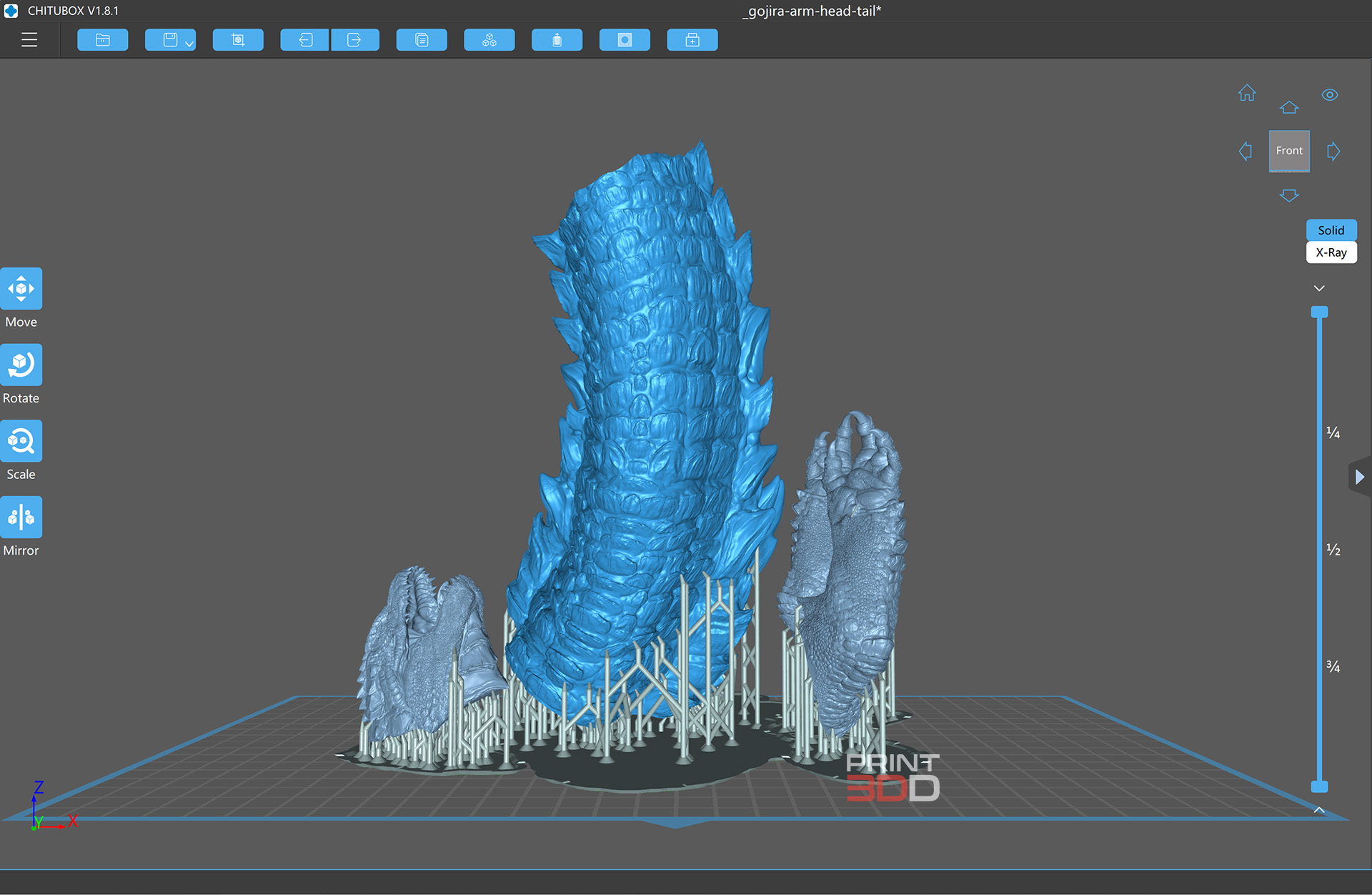Click the Undo toolbar icon
The image size is (1372, 895).
click(x=305, y=40)
